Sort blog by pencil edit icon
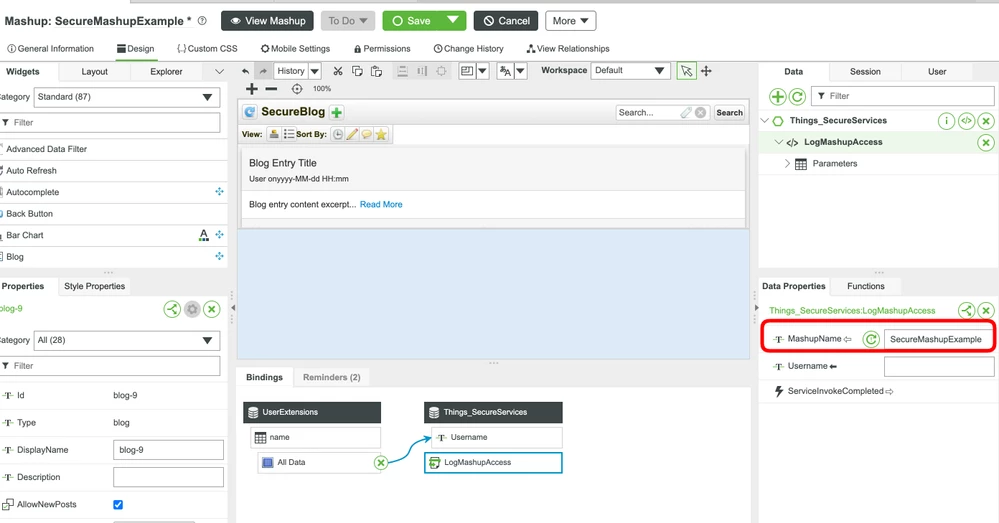Screen dimensions: 999x523 (352, 134)
